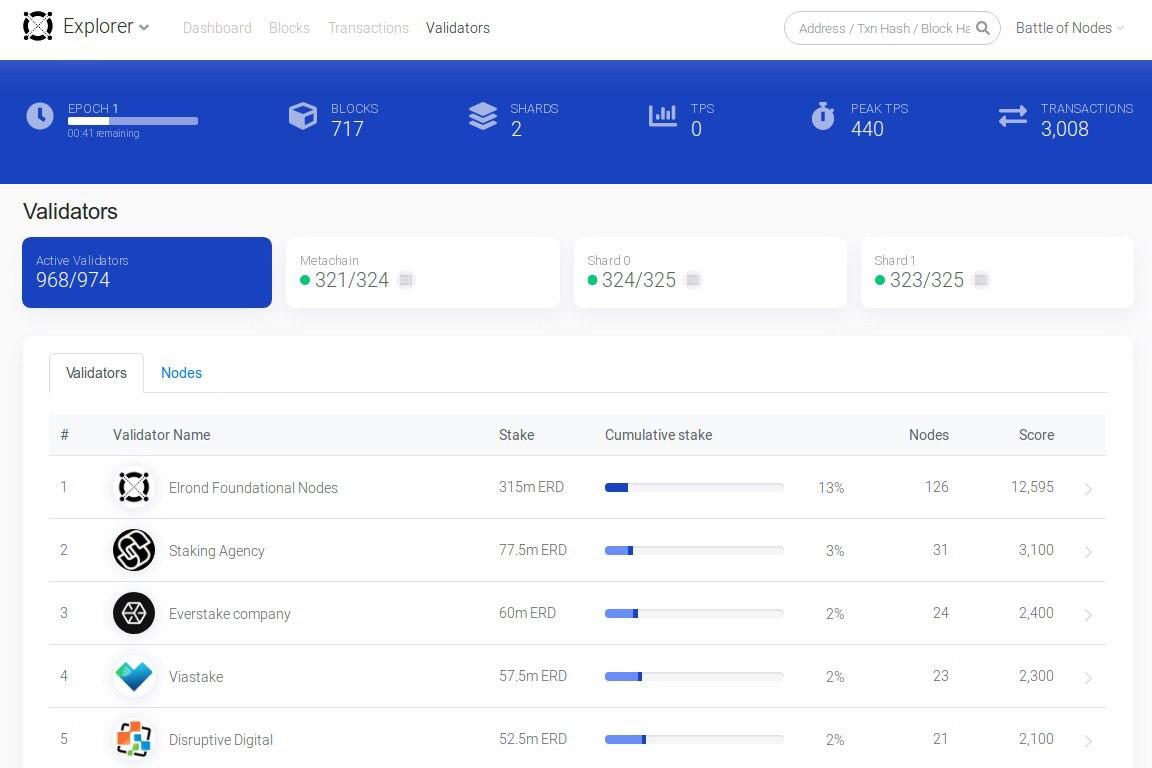Switch to the Validators tab

(96, 373)
